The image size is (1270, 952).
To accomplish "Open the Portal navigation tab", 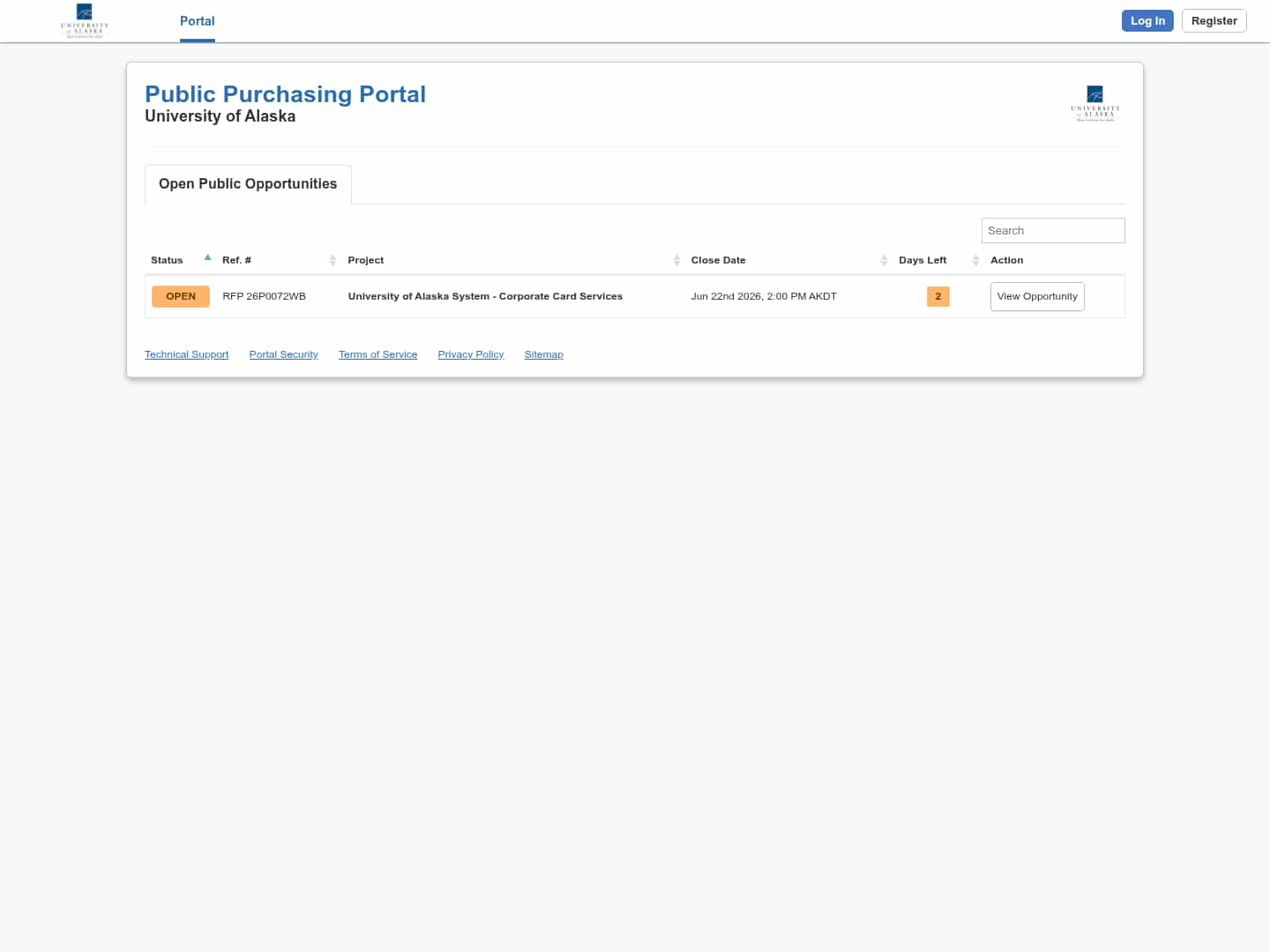I will [198, 21].
